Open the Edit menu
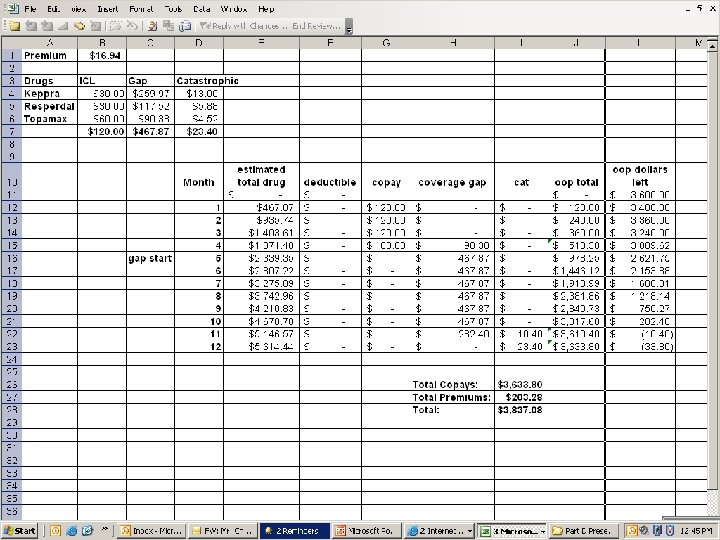 (x=53, y=9)
